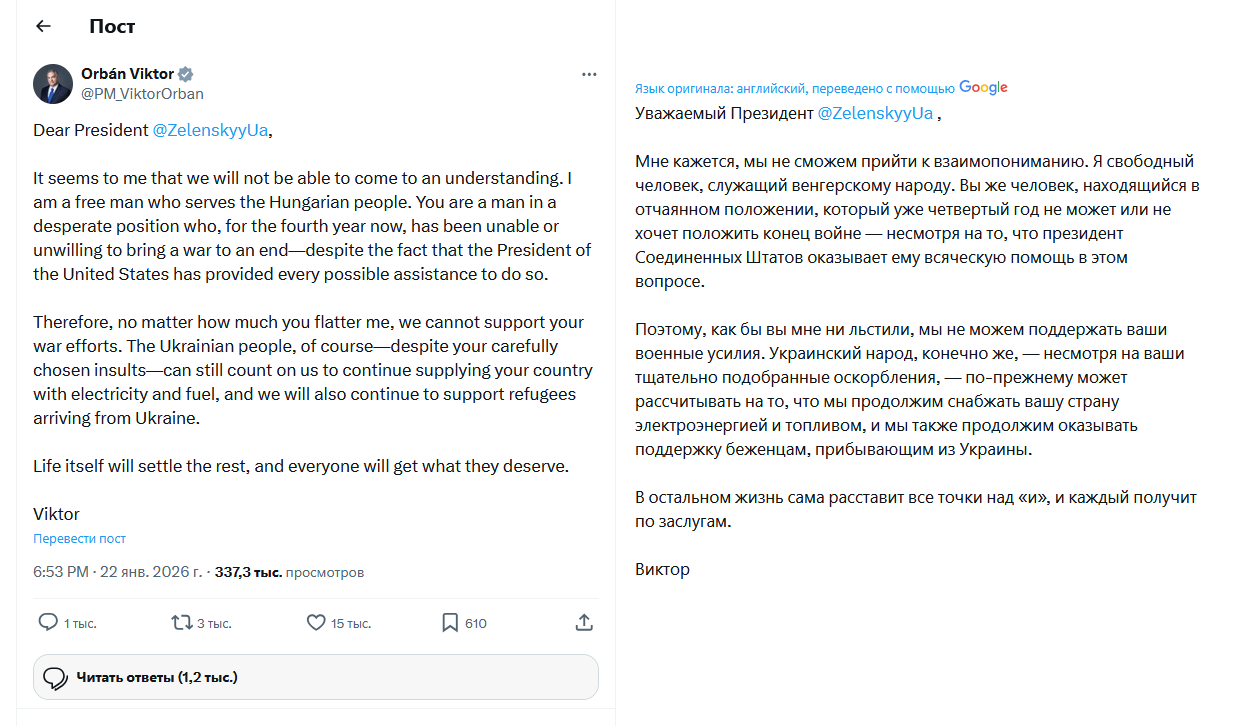Click the back arrow icon
1238x726 pixels.
[43, 26]
